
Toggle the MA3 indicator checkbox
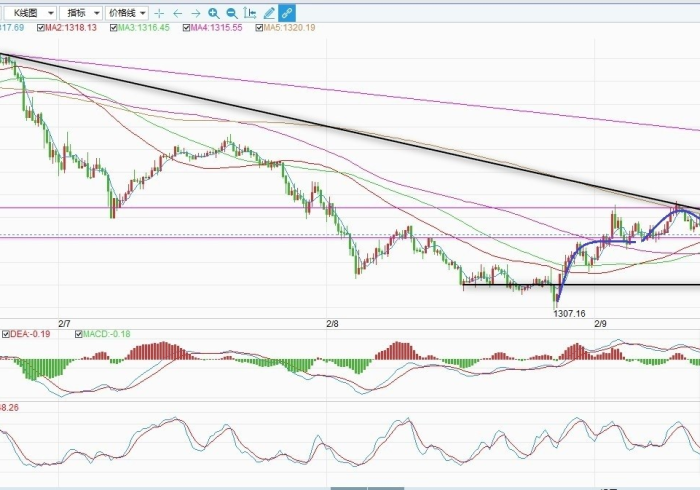110,28
